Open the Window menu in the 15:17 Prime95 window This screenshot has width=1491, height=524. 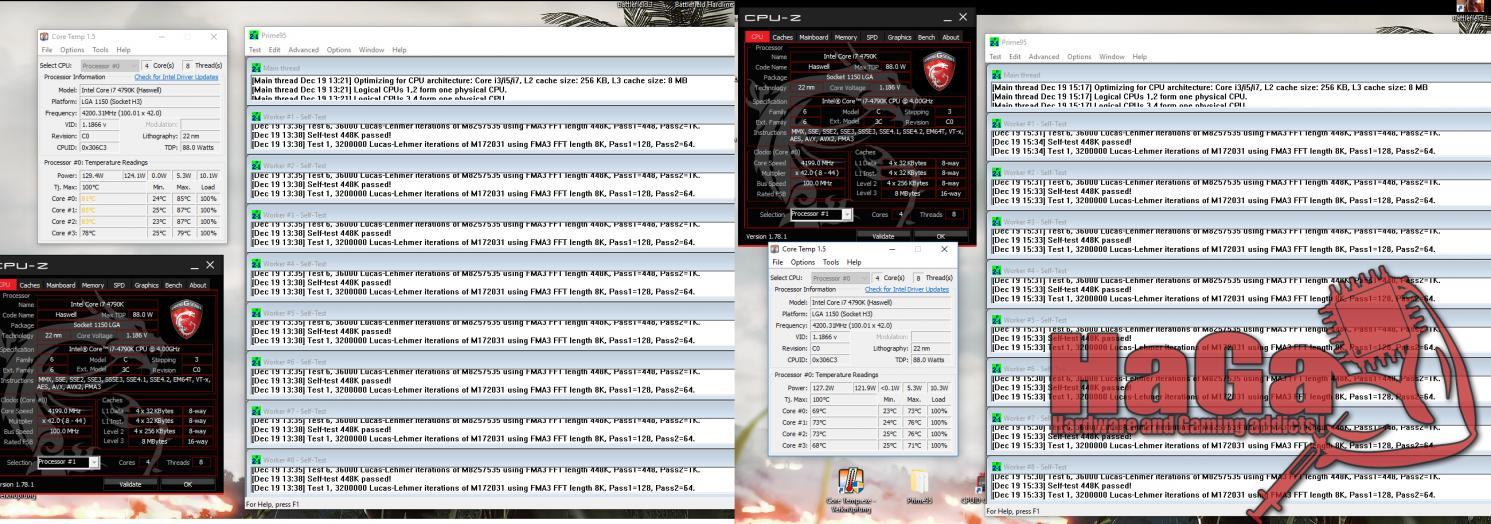[x=1111, y=56]
